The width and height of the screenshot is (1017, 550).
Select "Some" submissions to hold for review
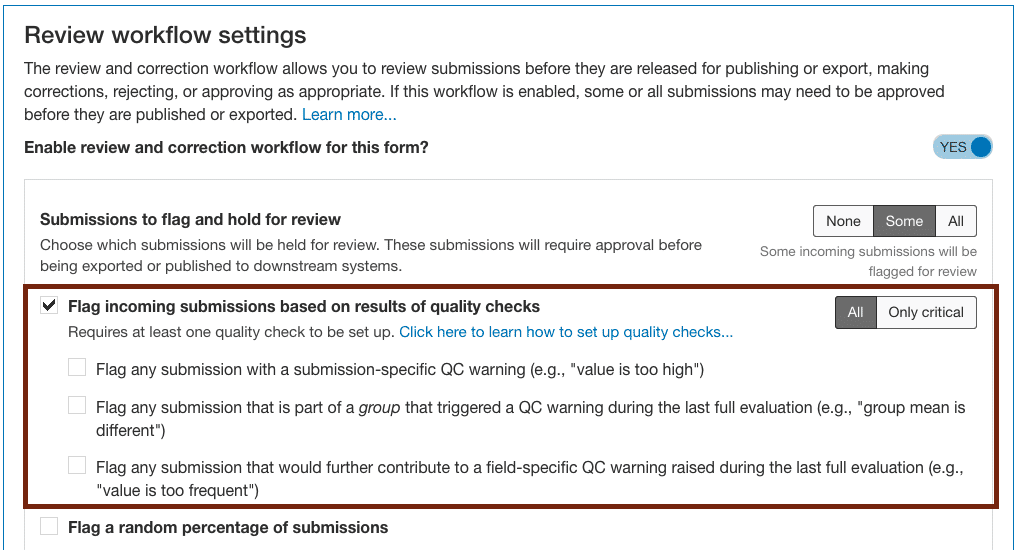click(x=904, y=221)
